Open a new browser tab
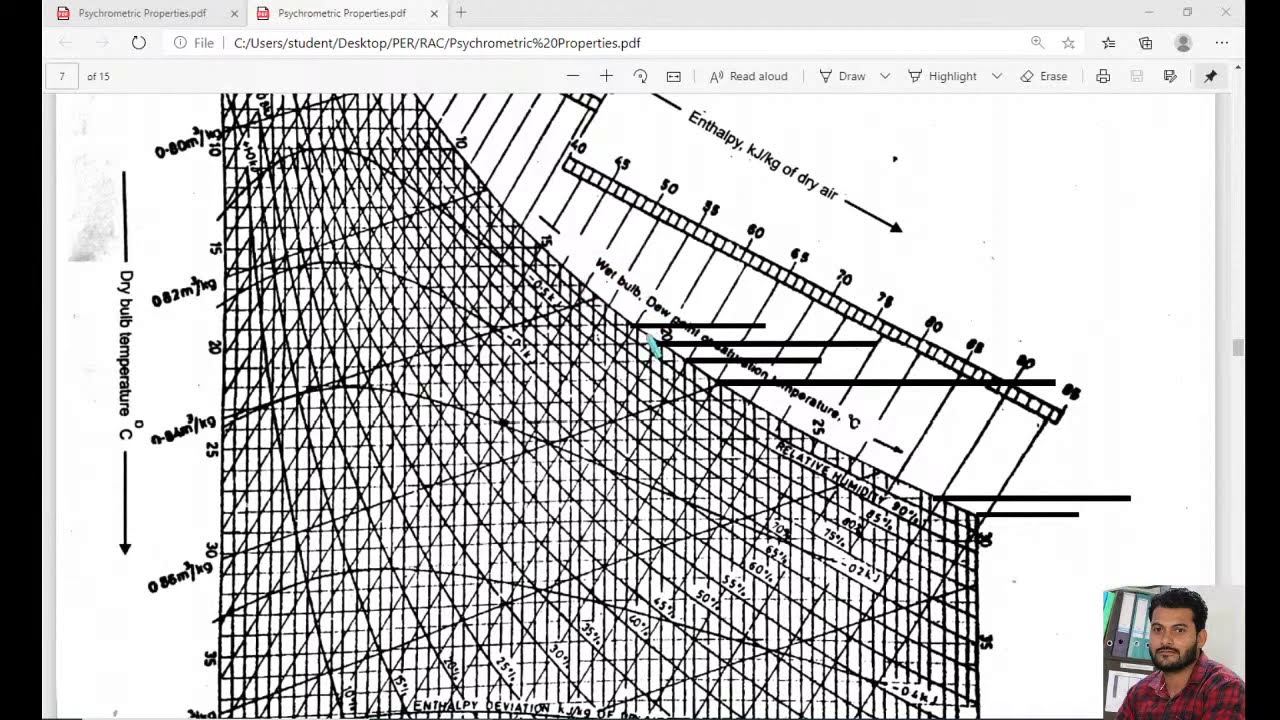Screen dimensions: 1280x720 [x=461, y=13]
